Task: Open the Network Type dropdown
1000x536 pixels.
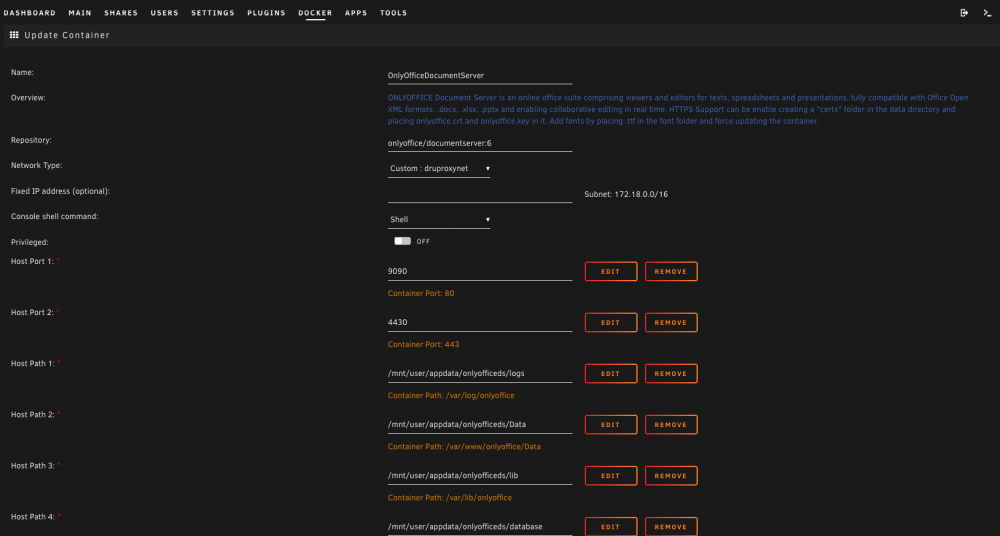Action: [x=439, y=168]
